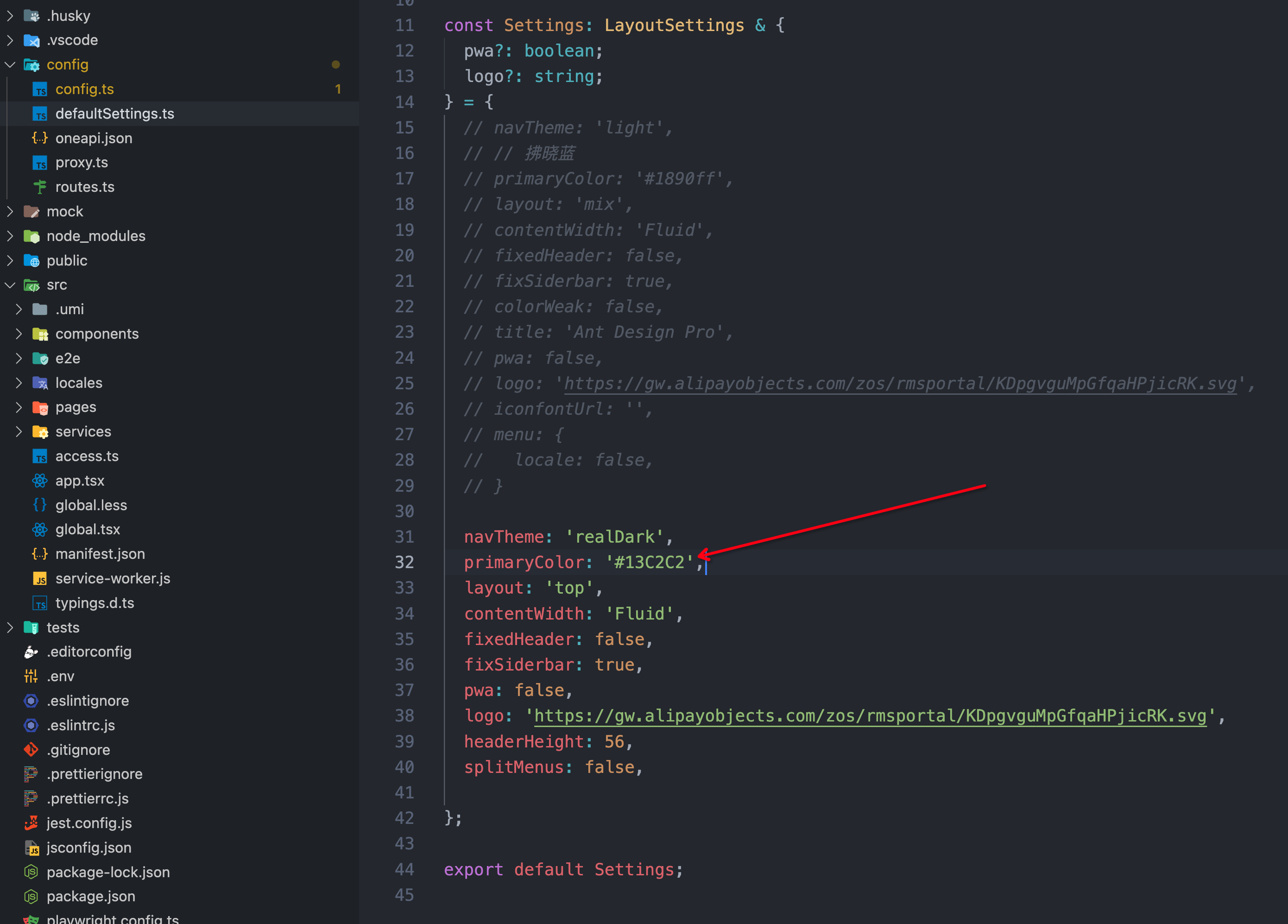
Task: Expand the tests folder
Action: pyautogui.click(x=10, y=627)
